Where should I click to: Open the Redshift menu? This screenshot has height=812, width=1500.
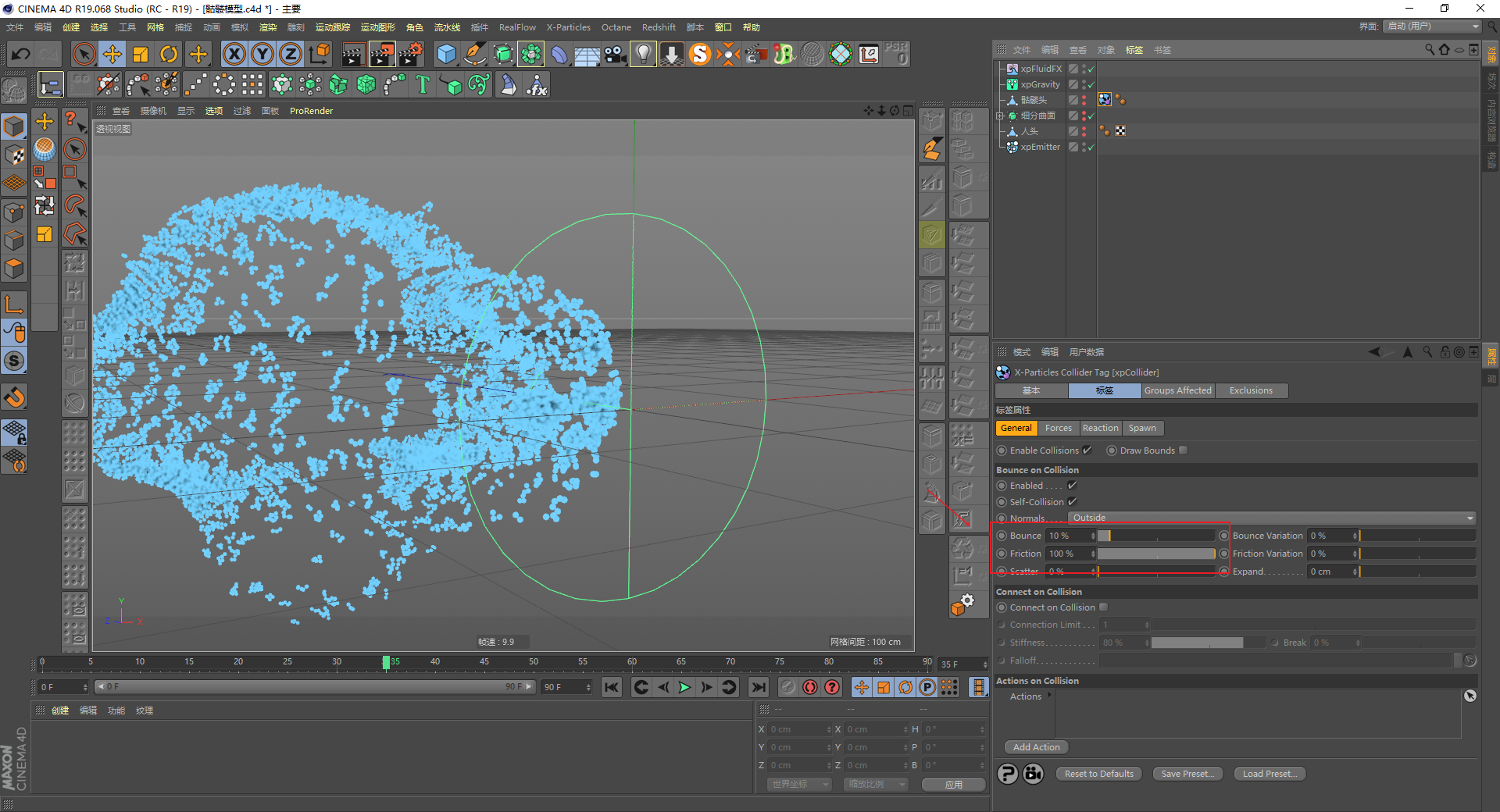click(659, 27)
